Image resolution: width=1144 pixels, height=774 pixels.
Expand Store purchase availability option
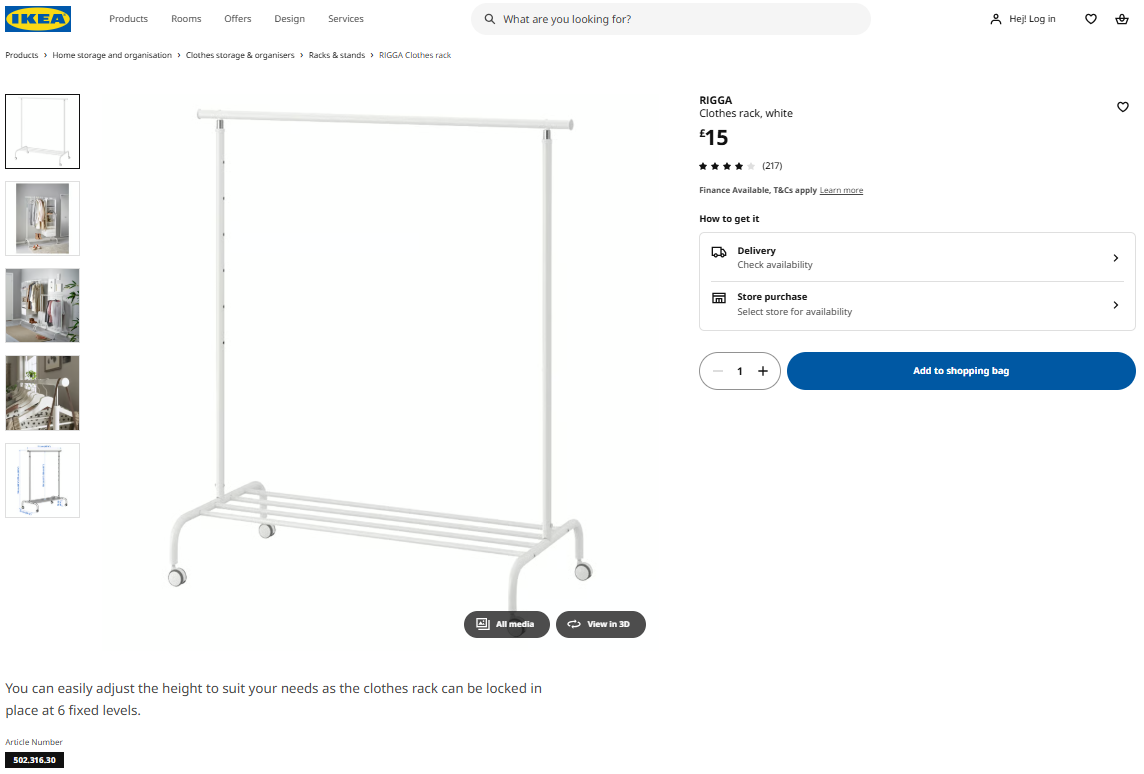[x=917, y=304]
